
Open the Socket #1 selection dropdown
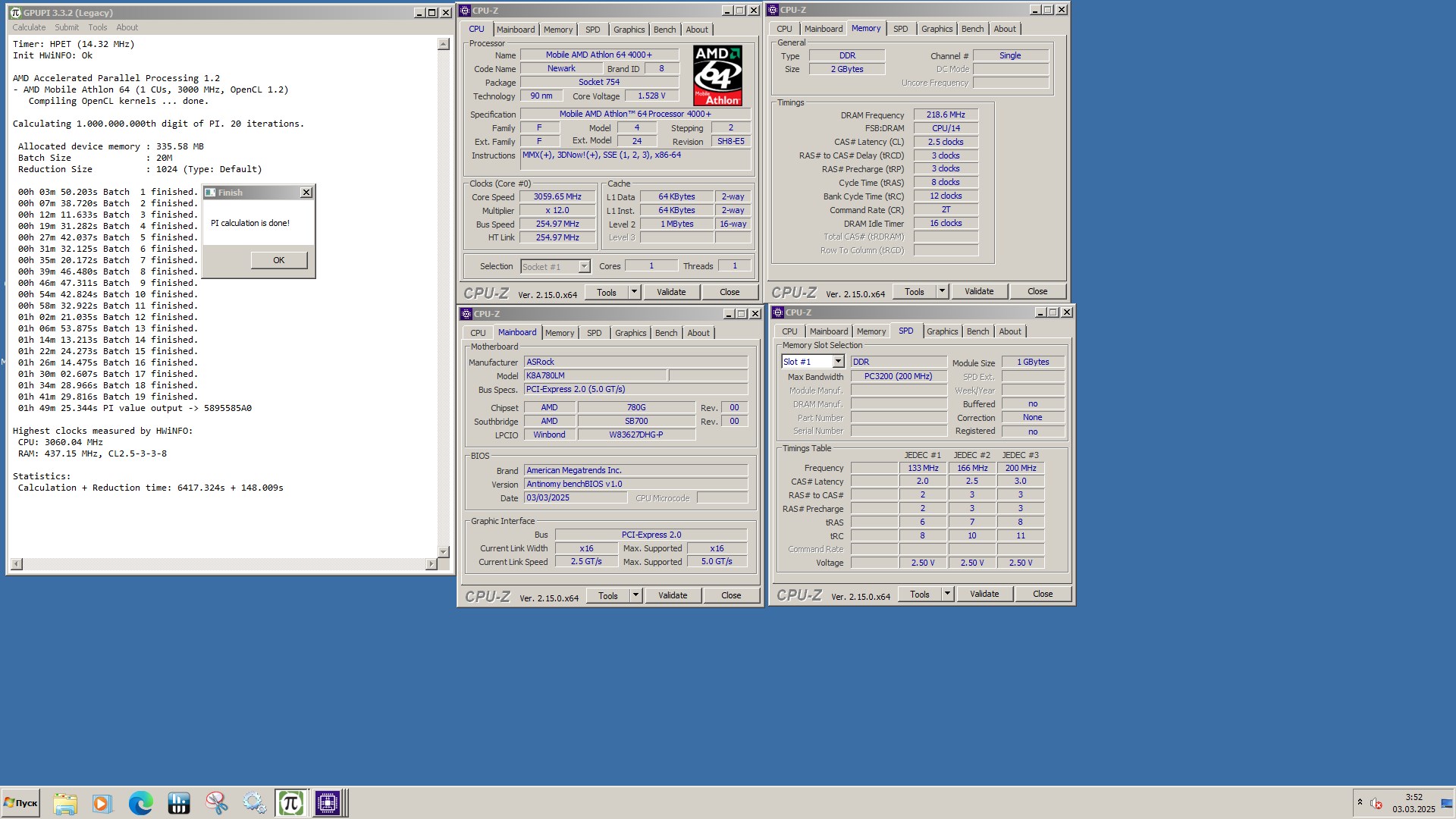click(x=584, y=266)
